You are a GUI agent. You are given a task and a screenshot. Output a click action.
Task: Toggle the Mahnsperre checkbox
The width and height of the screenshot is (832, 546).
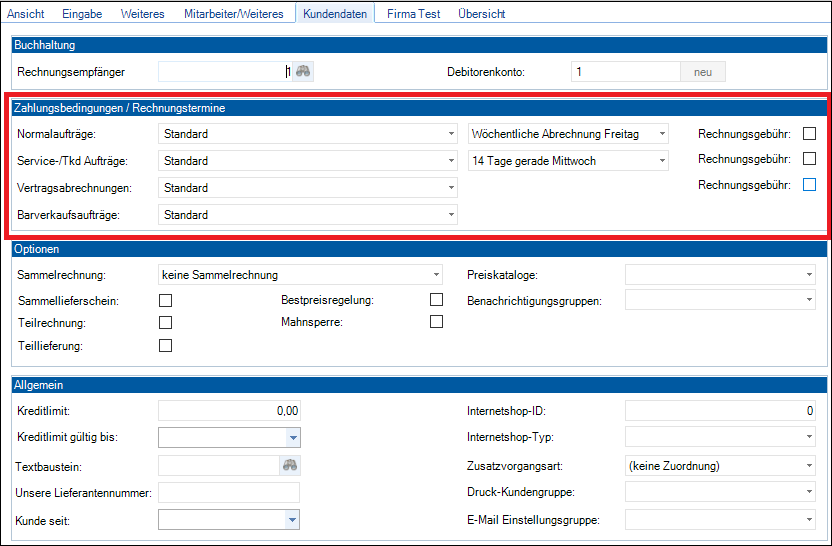pos(436,322)
